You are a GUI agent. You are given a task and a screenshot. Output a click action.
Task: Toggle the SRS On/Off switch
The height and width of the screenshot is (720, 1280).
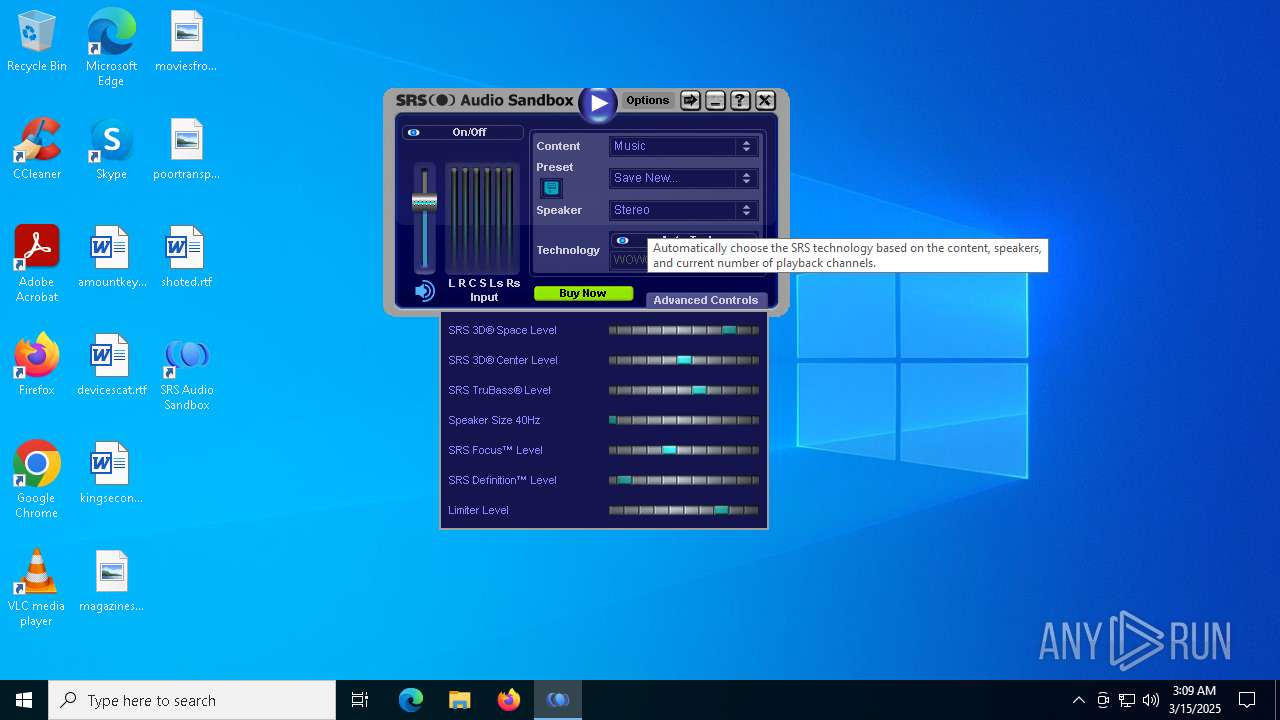462,132
